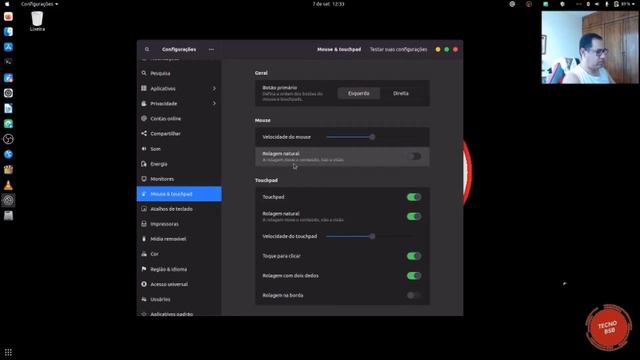Select Mouse & touchpad sidebar item
This screenshot has height=360, width=640.
click(x=179, y=194)
